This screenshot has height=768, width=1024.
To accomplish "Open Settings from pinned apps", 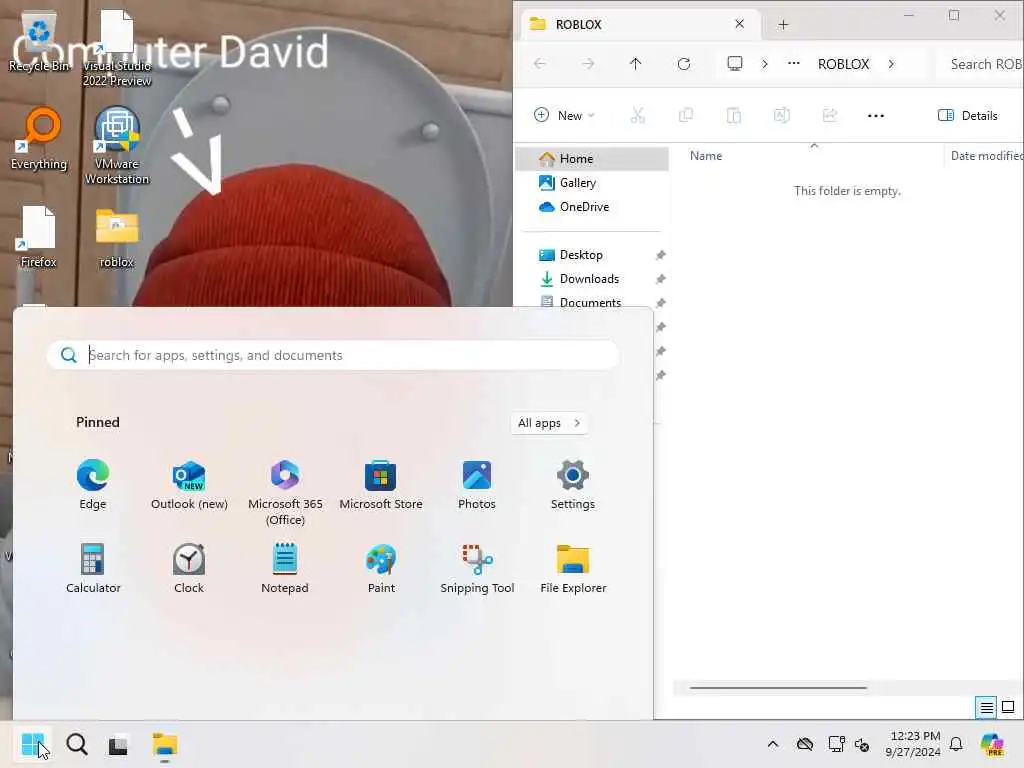I will pyautogui.click(x=573, y=484).
